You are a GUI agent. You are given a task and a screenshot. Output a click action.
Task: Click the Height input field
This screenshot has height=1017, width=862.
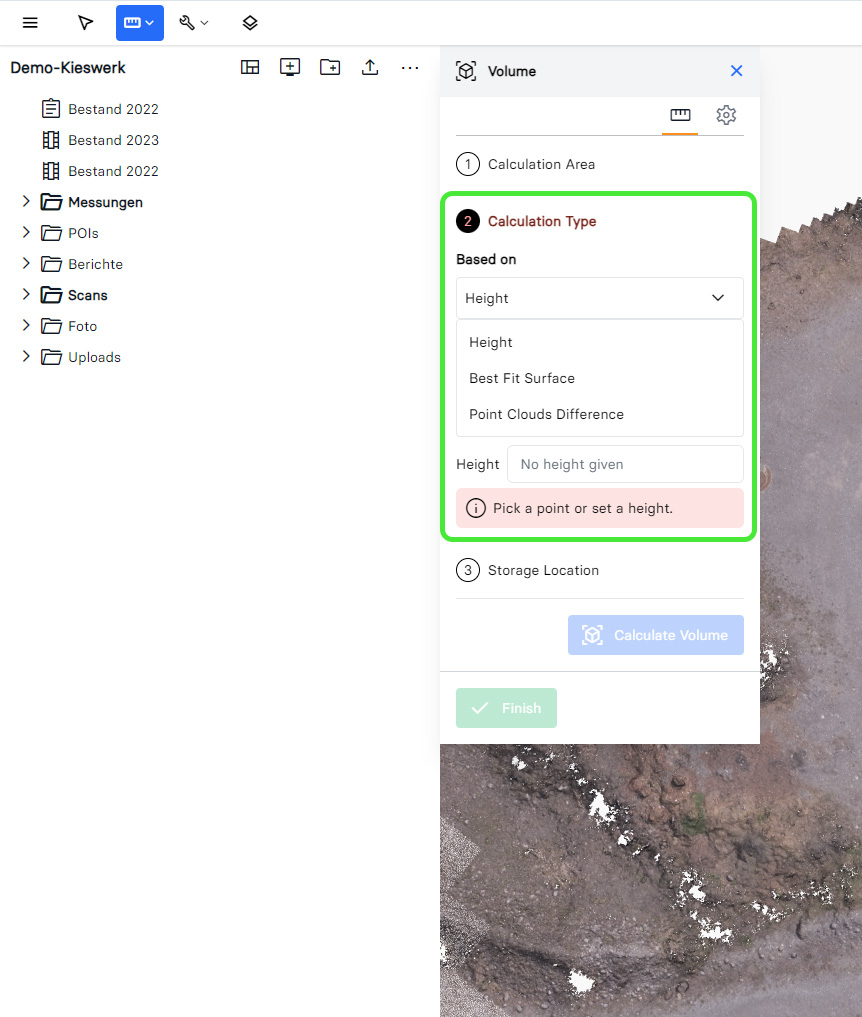tap(624, 464)
